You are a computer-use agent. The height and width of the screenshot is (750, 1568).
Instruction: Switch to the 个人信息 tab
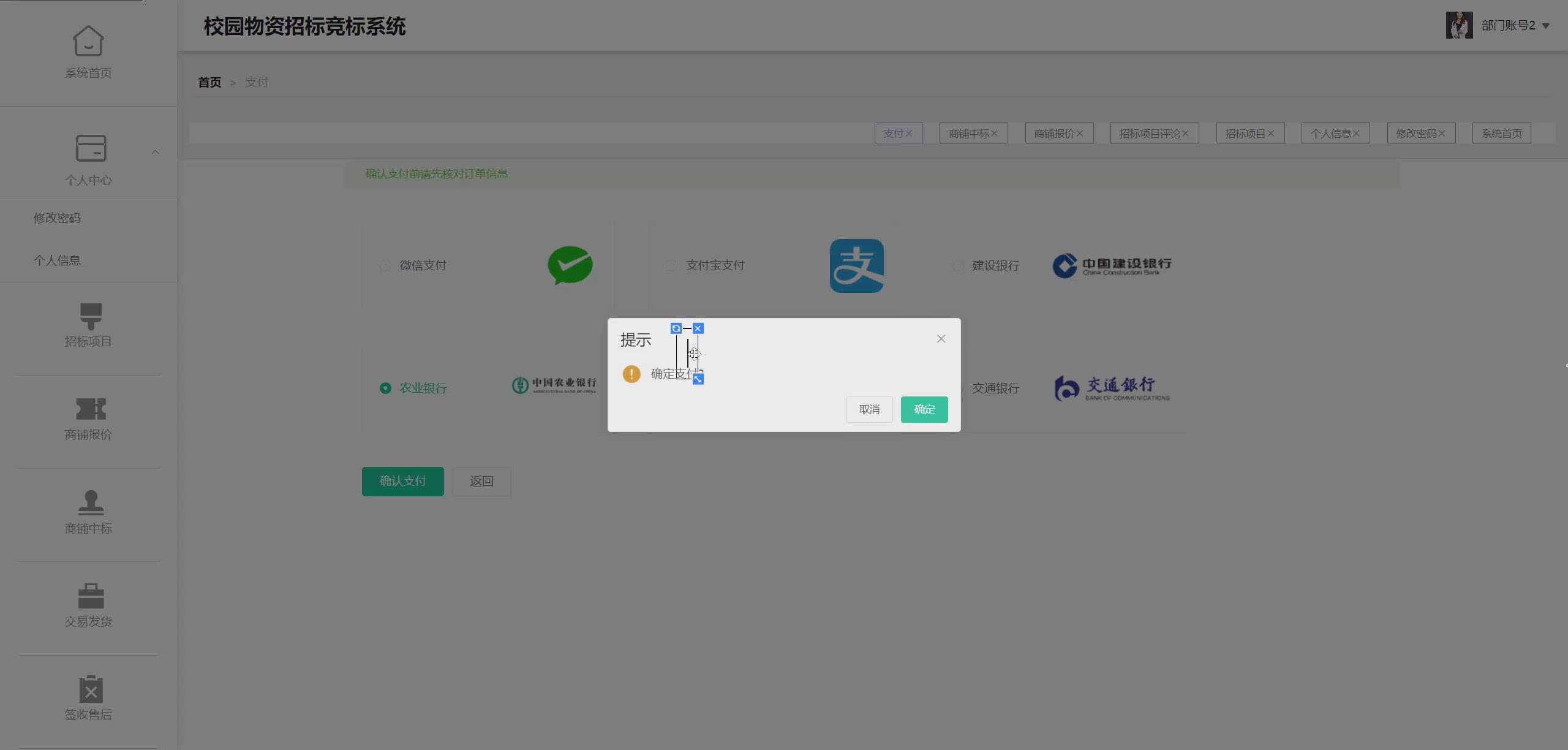point(1331,133)
